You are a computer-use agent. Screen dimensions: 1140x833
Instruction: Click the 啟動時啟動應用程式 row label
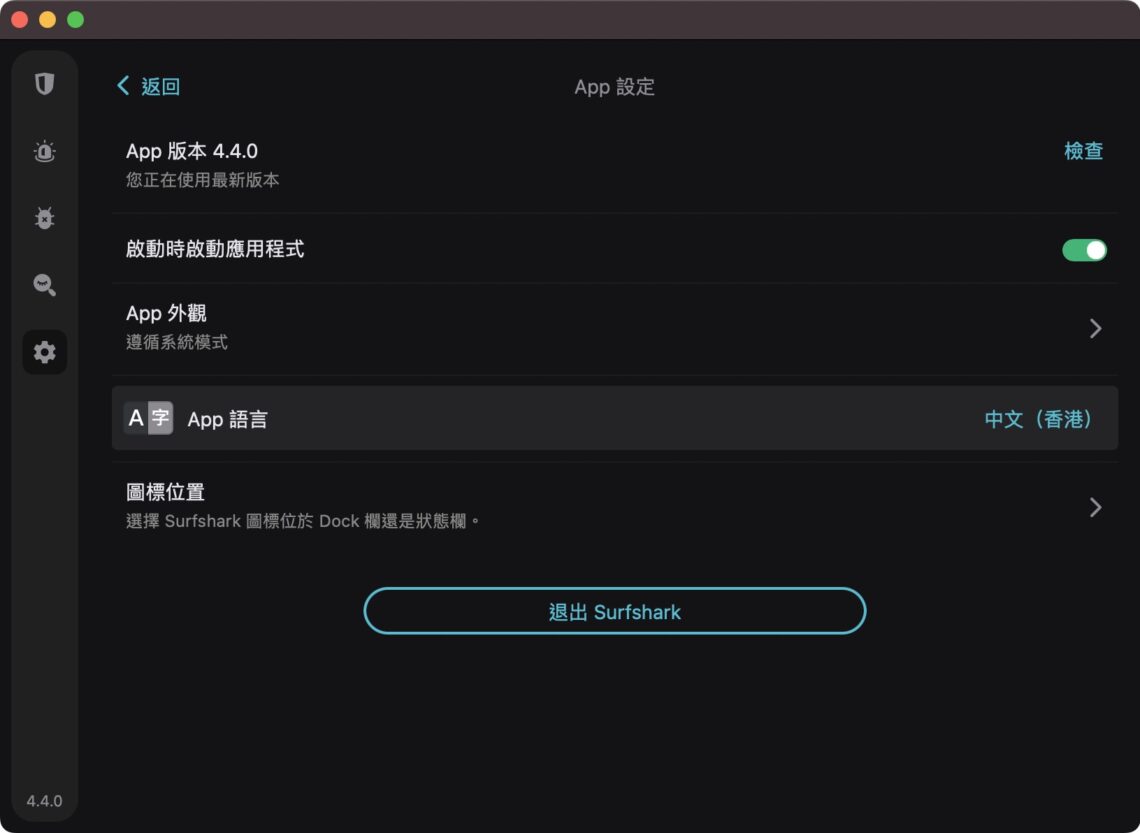coord(214,249)
